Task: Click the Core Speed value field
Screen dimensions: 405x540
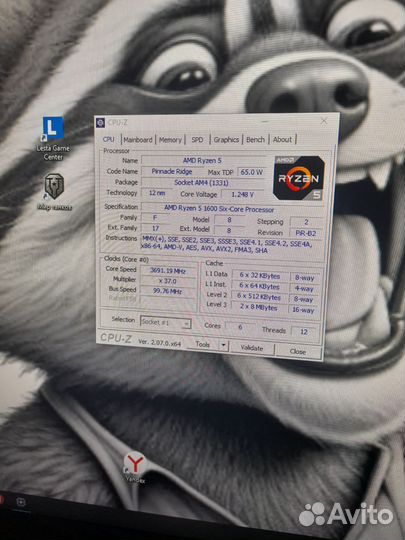Action: (168, 271)
